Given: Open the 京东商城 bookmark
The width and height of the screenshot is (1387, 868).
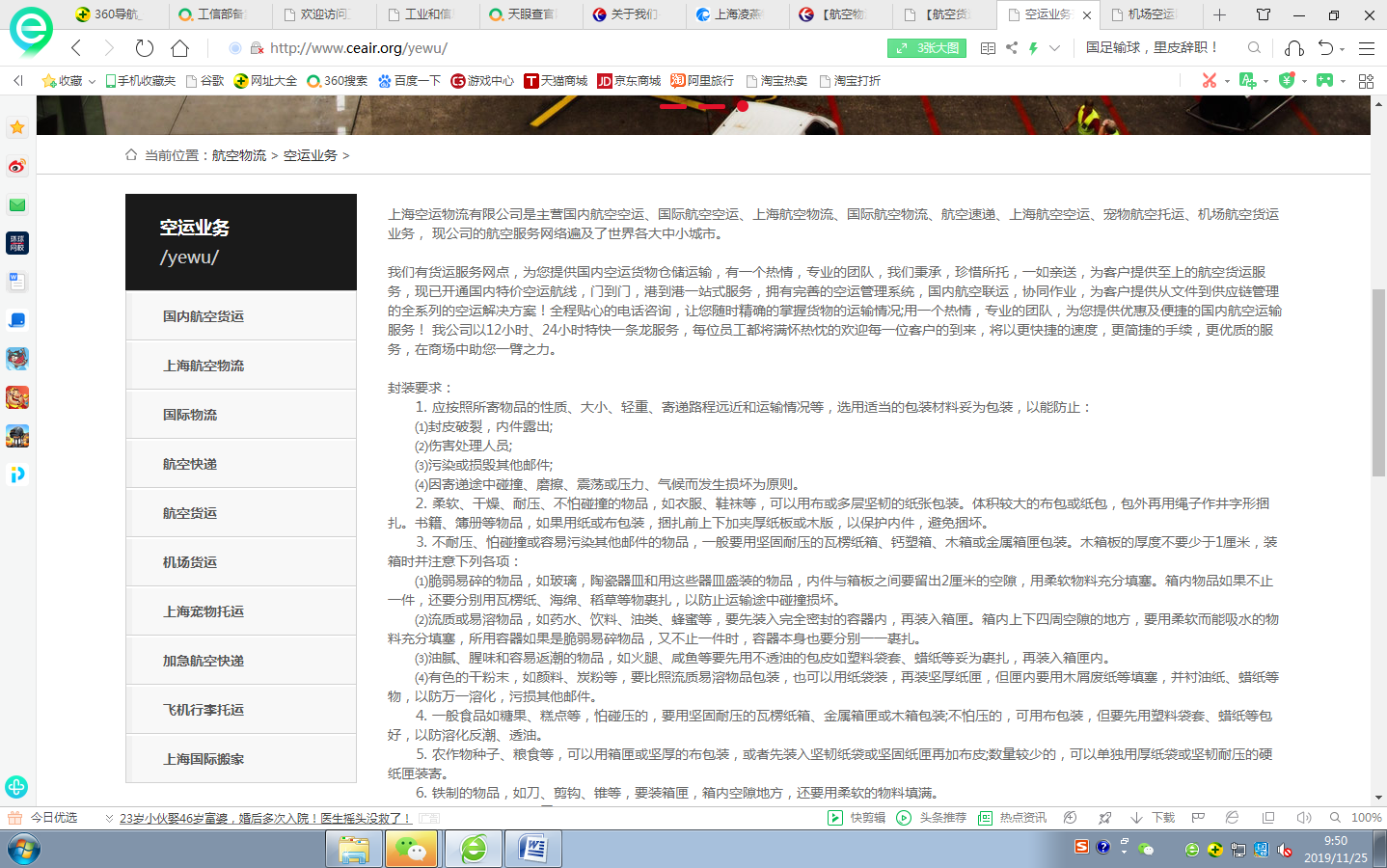Looking at the screenshot, I should tap(629, 81).
